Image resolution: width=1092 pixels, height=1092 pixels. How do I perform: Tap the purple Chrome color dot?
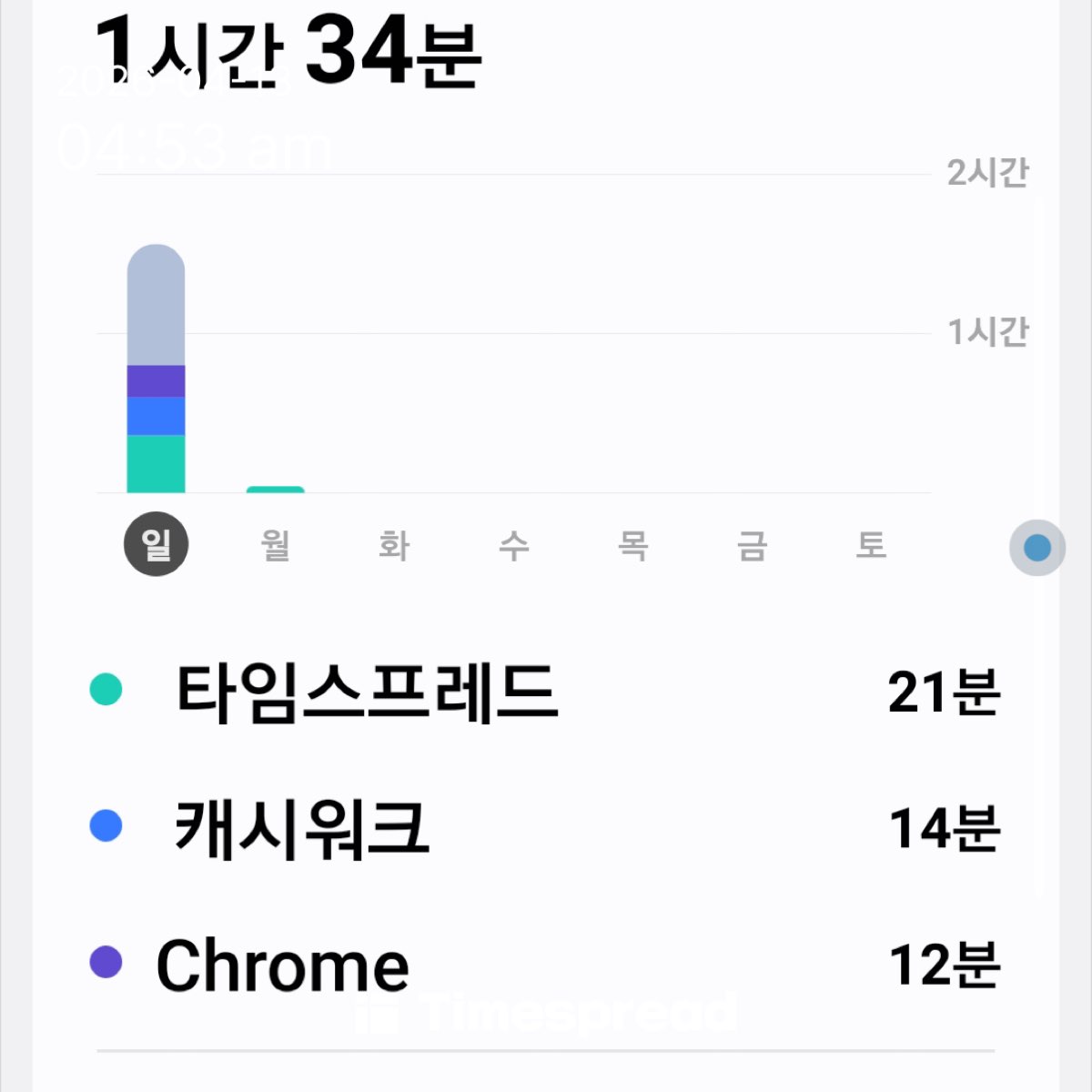coord(106,962)
